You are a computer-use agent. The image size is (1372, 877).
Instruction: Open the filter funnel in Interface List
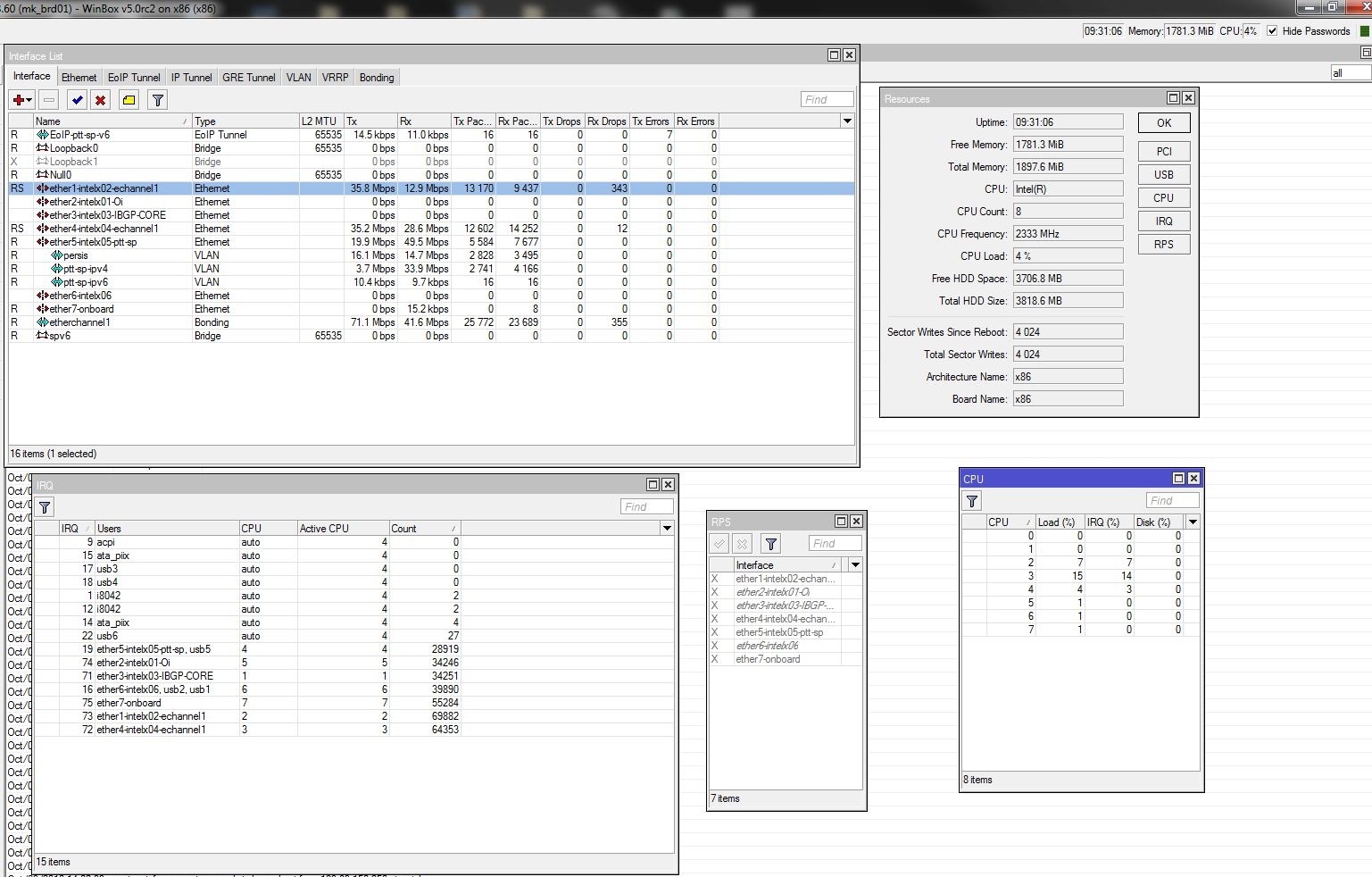point(157,100)
